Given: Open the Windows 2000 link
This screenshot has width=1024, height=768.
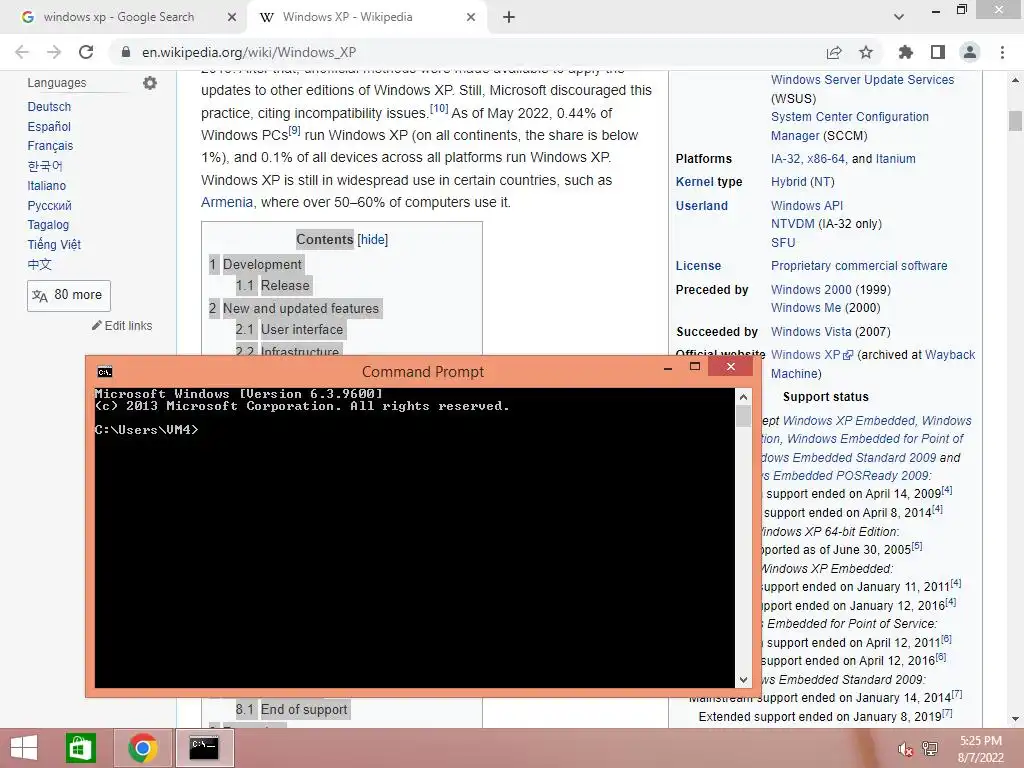Looking at the screenshot, I should (x=811, y=289).
